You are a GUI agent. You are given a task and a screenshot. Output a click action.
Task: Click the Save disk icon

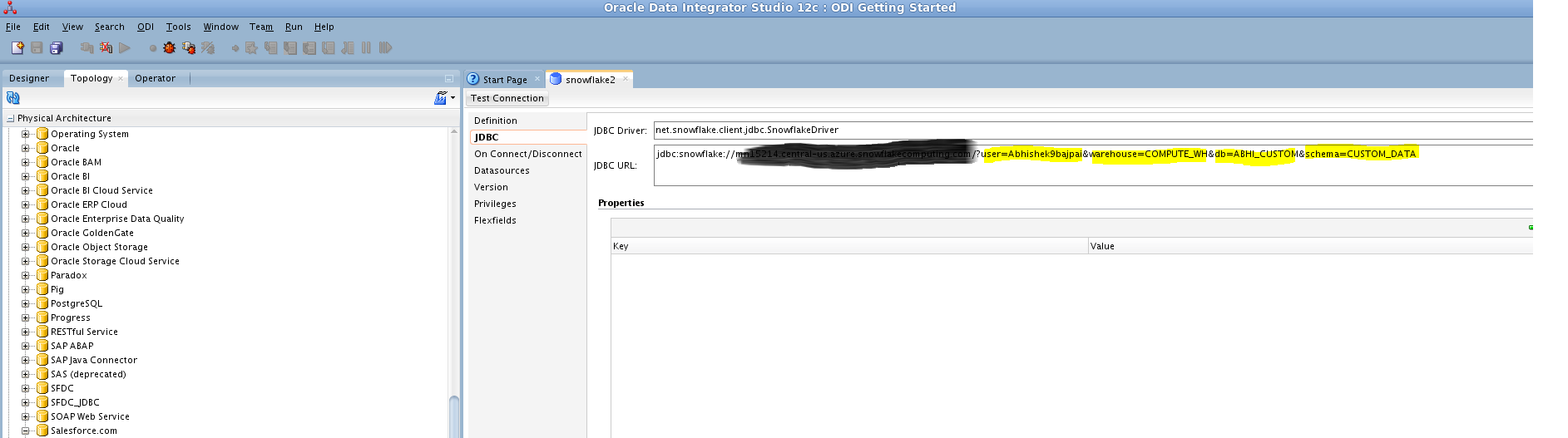[x=37, y=48]
